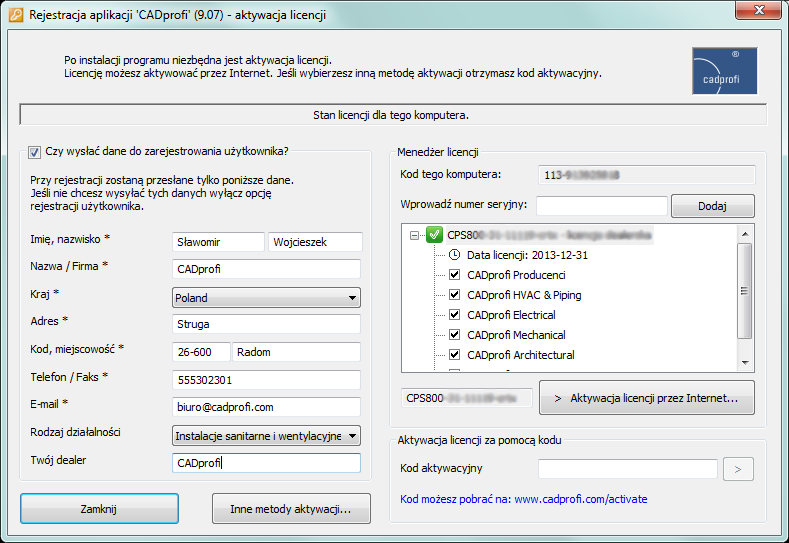789x543 pixels.
Task: Click the Dodaj button
Action: pos(713,206)
